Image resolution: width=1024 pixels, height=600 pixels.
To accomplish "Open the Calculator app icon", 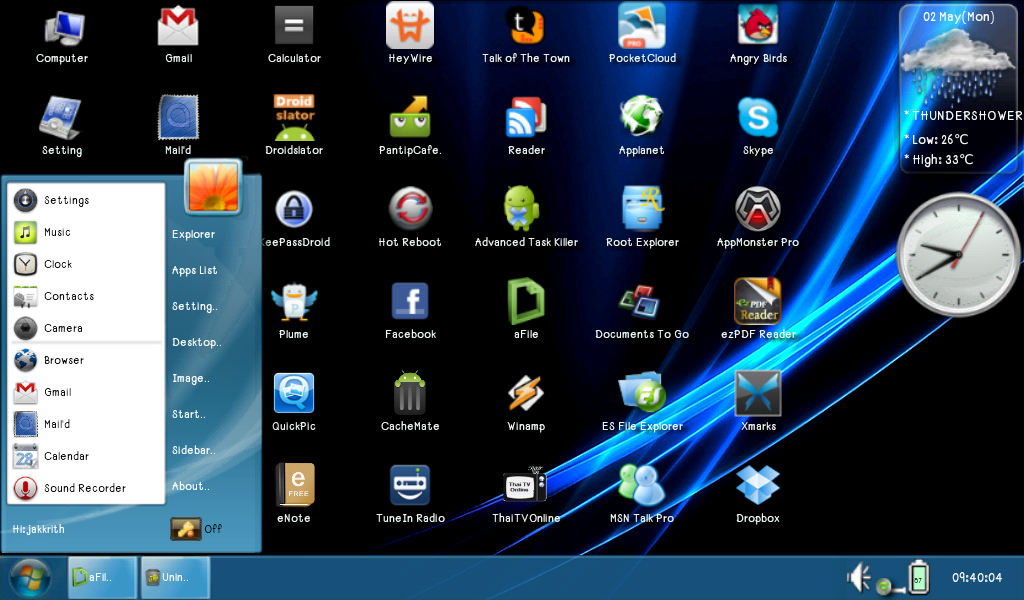I will point(294,27).
